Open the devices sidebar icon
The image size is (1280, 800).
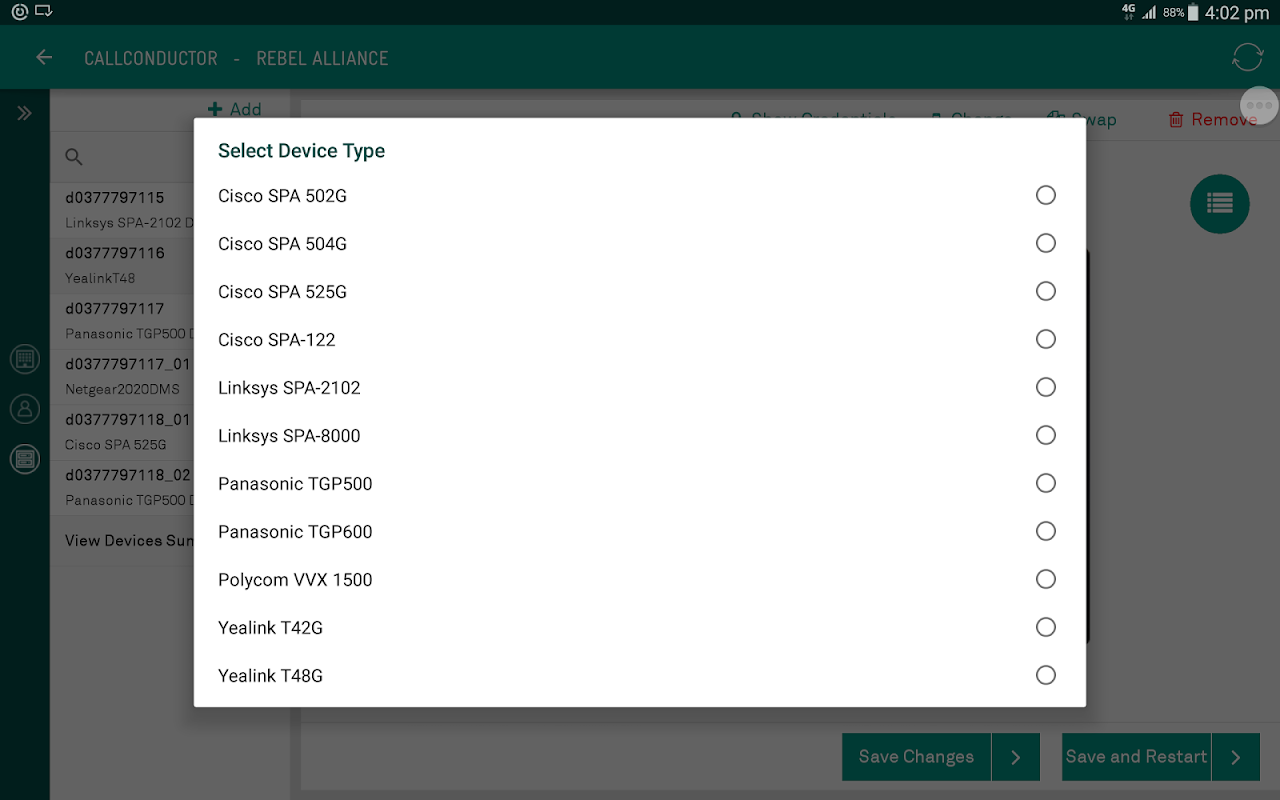[25, 459]
